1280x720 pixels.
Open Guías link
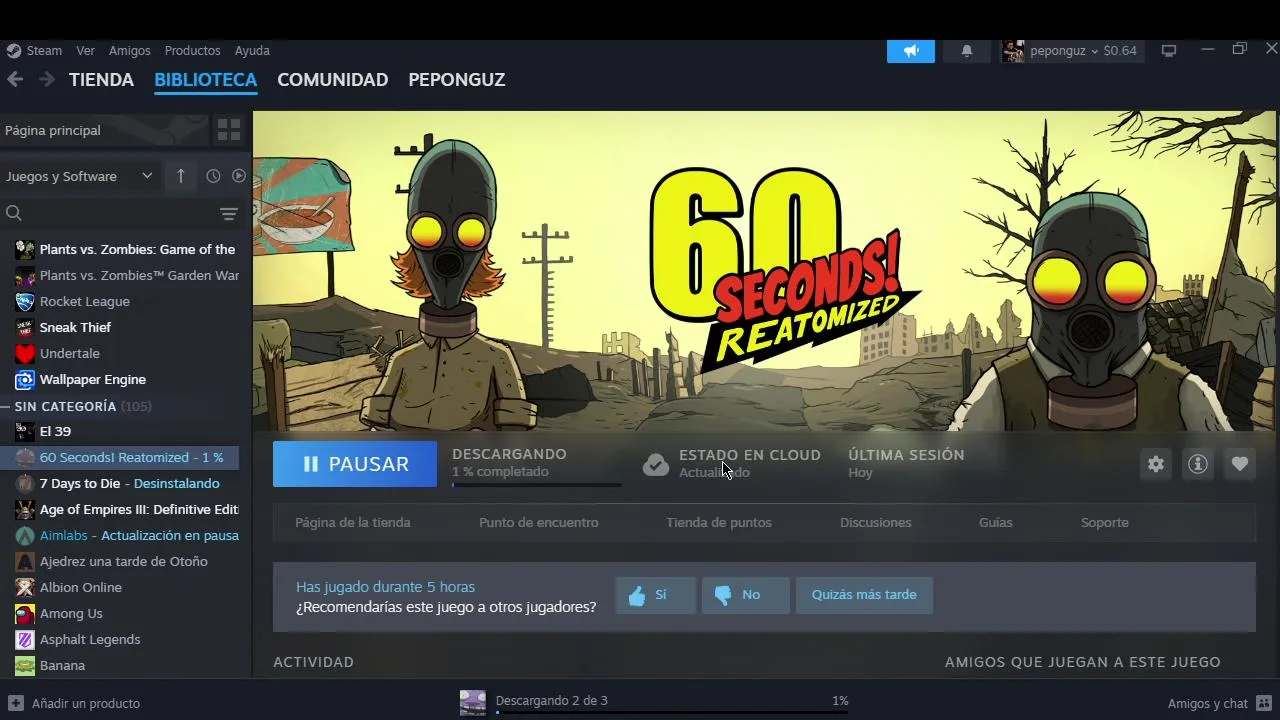click(996, 522)
